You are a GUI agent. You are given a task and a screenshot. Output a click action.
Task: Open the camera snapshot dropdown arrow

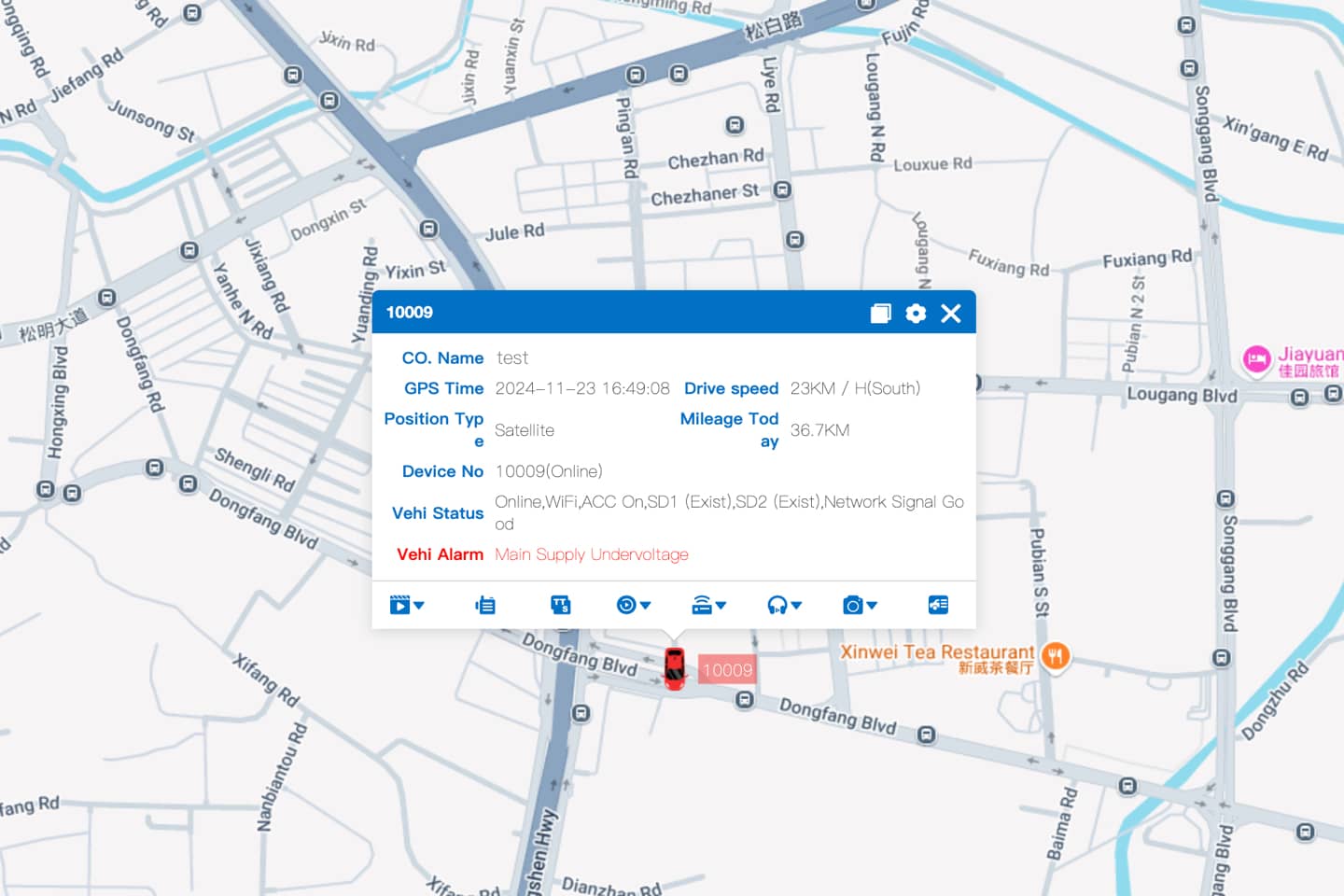[871, 607]
